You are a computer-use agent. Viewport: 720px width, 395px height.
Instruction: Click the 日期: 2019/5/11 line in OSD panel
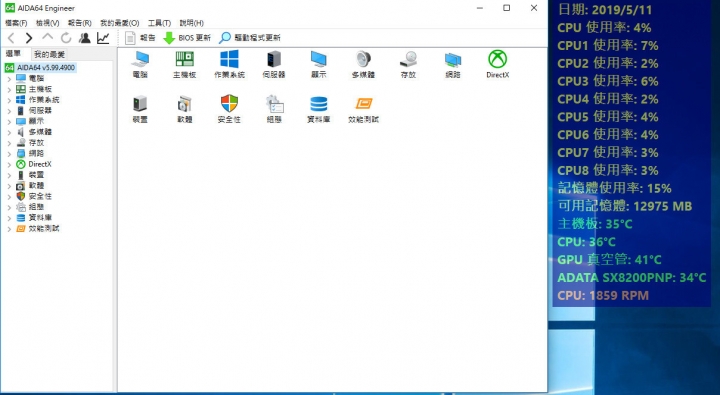coord(604,10)
